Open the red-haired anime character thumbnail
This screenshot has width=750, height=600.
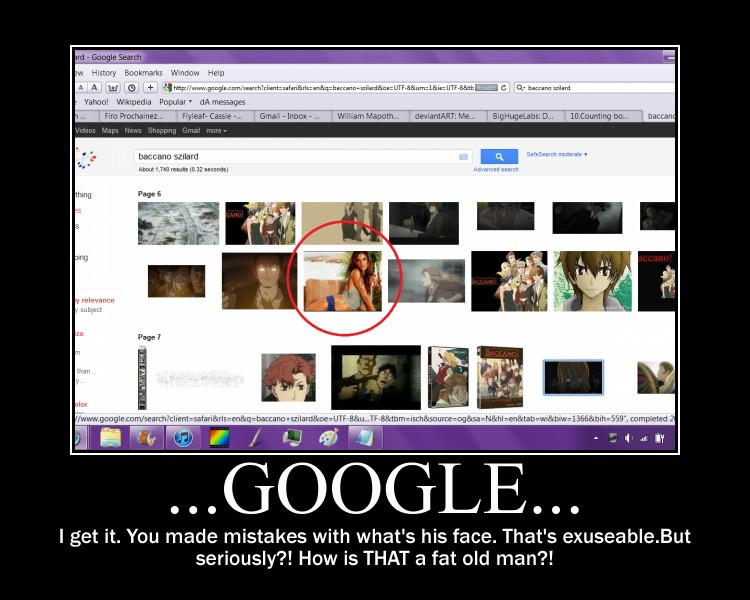(x=288, y=378)
